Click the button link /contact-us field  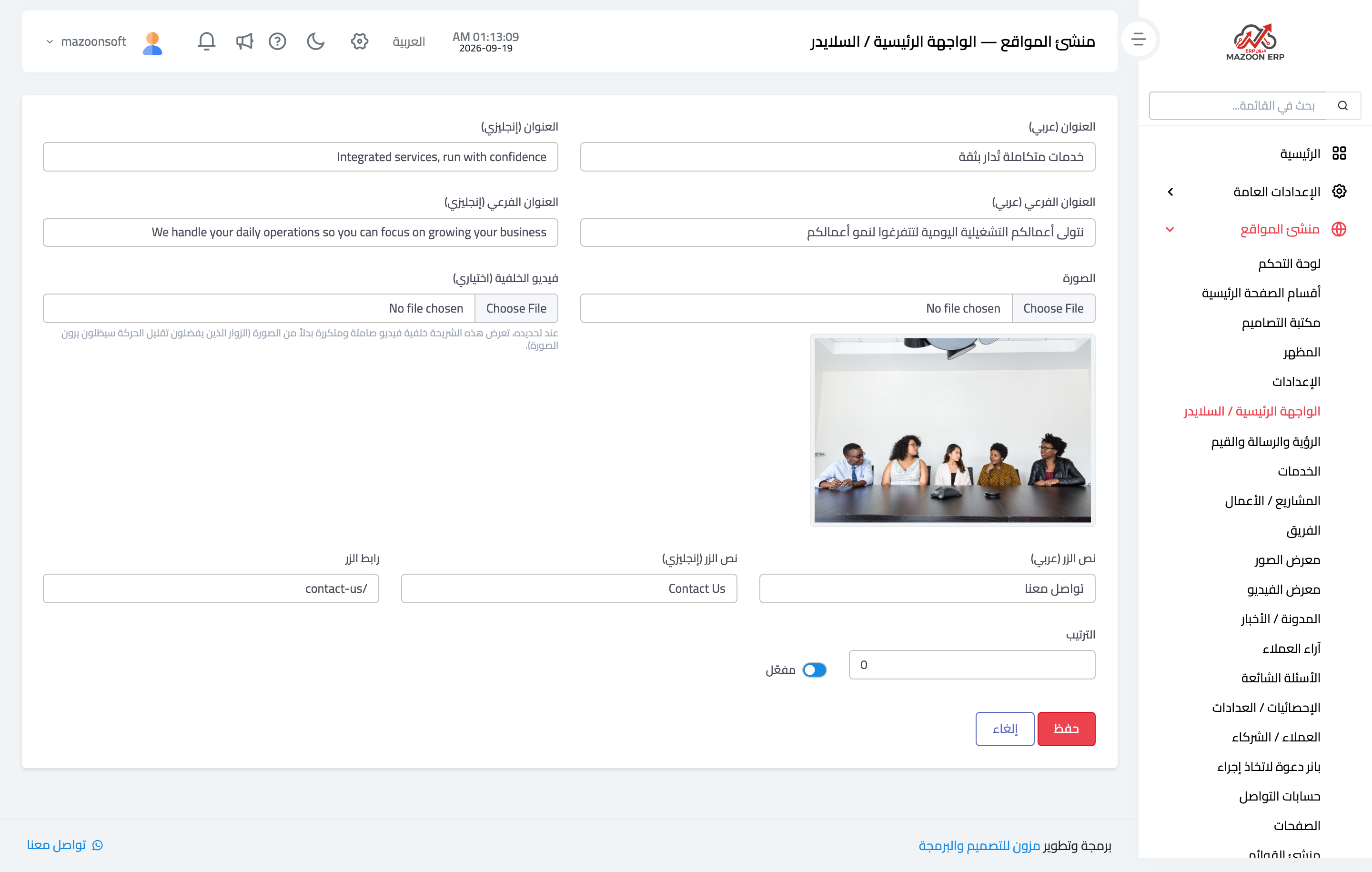click(211, 589)
